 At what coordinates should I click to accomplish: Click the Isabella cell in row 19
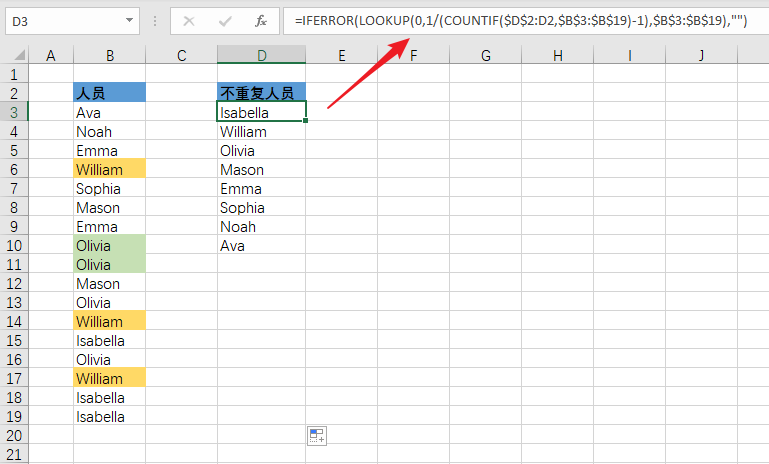tap(109, 417)
